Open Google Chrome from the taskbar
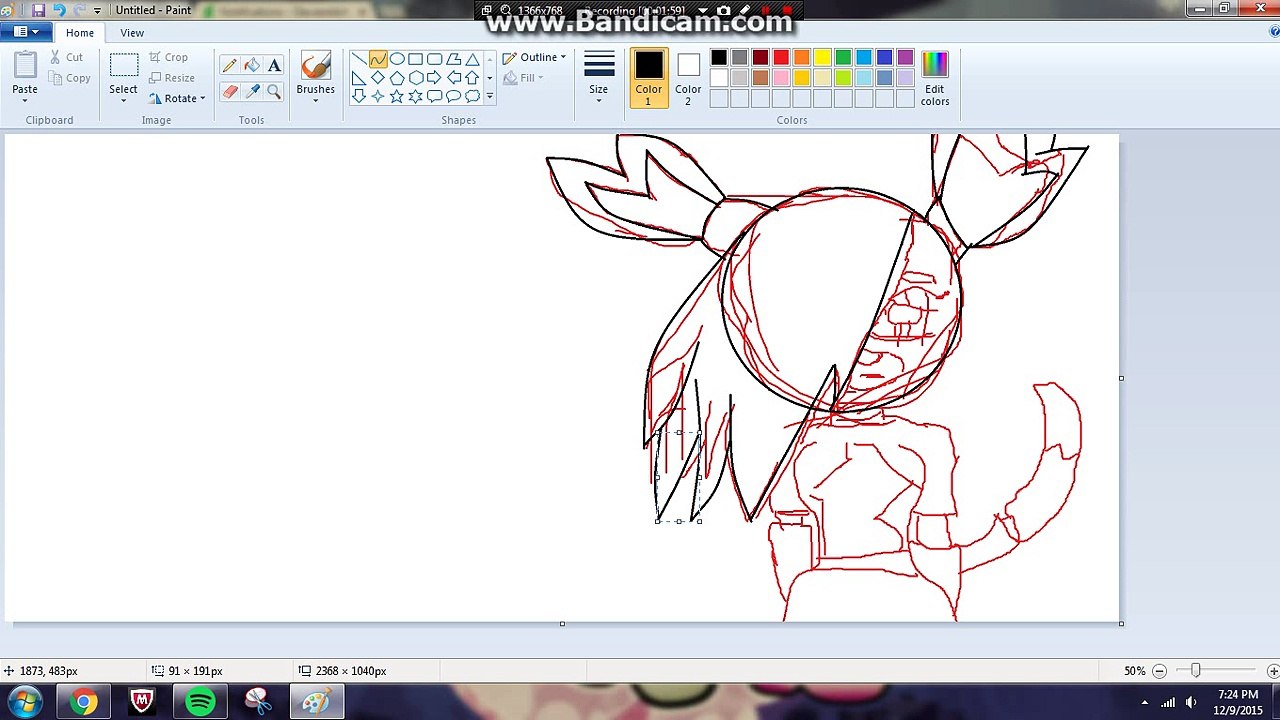 click(x=84, y=702)
